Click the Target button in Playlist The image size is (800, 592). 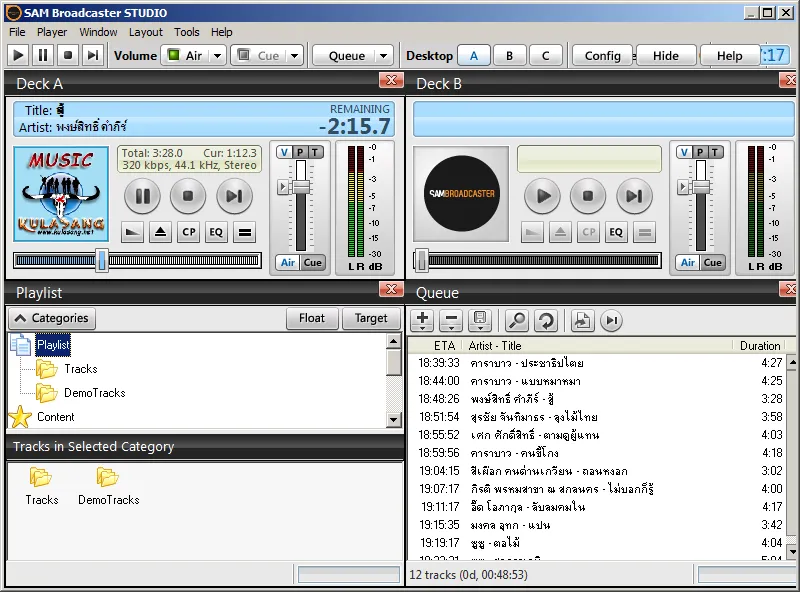[x=371, y=318]
